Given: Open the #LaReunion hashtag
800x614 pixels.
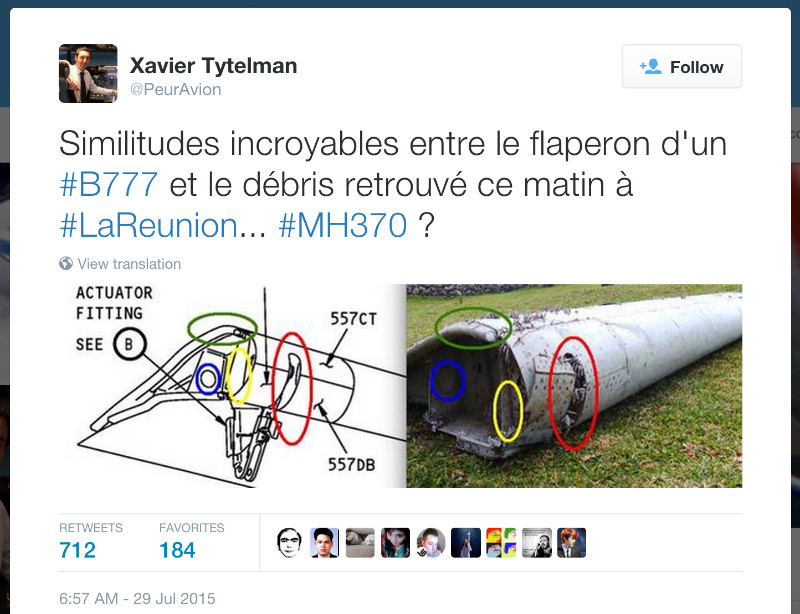Looking at the screenshot, I should (x=148, y=225).
